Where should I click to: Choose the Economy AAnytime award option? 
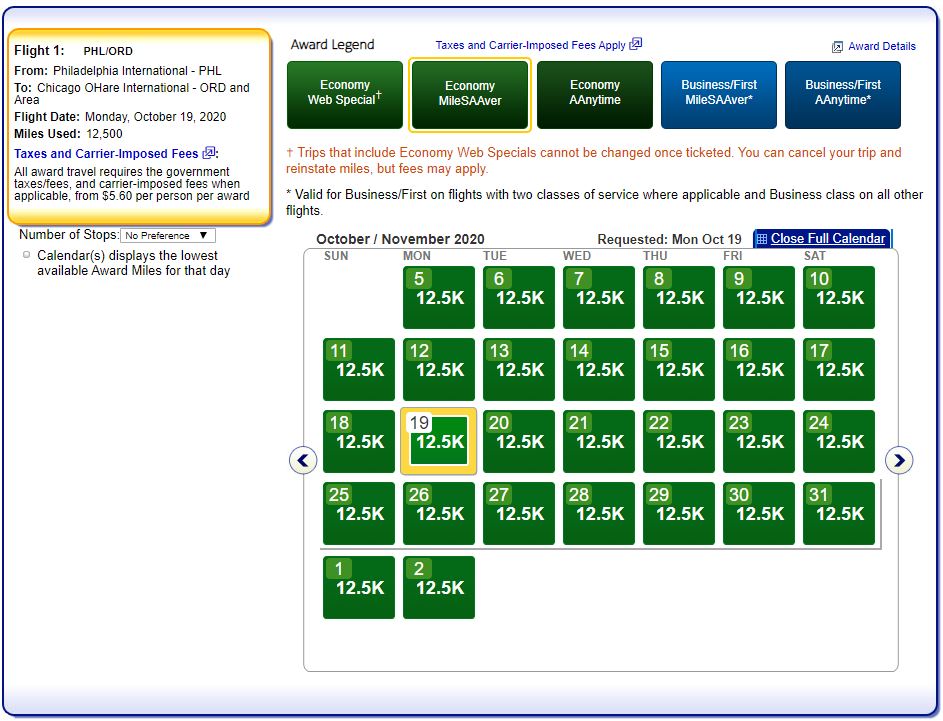[595, 94]
